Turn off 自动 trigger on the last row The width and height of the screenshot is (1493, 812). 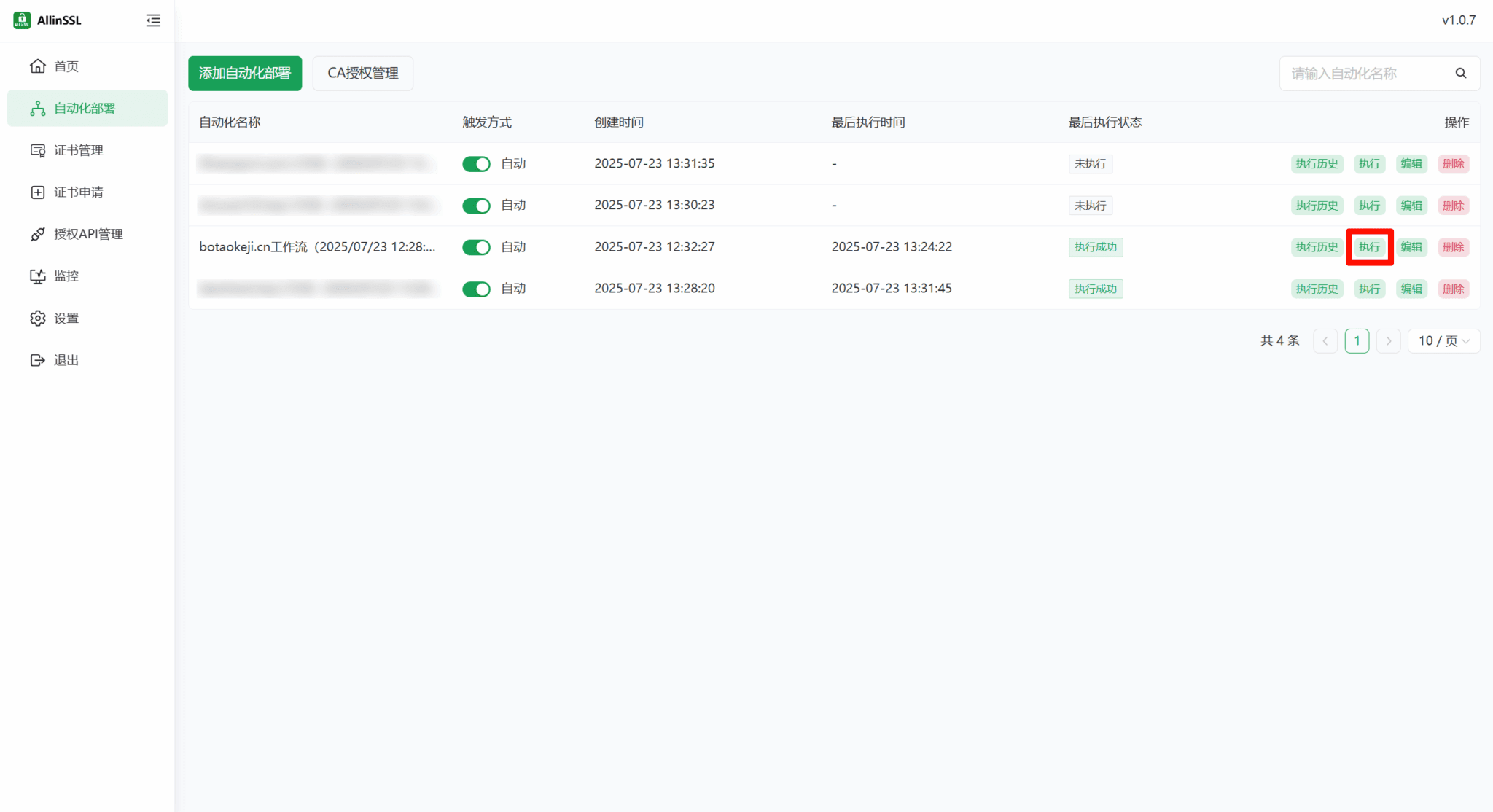[x=475, y=289]
